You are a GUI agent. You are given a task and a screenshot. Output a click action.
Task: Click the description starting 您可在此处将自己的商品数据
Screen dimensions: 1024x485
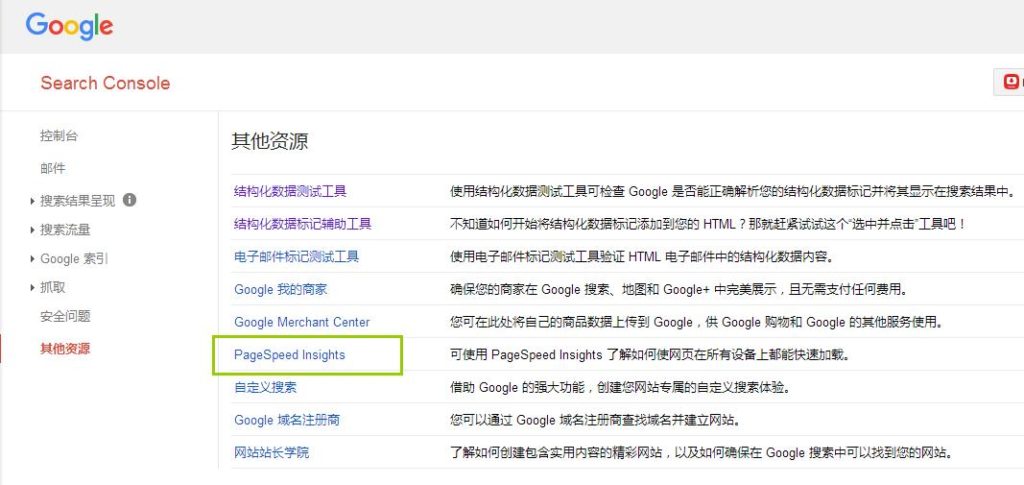click(697, 322)
